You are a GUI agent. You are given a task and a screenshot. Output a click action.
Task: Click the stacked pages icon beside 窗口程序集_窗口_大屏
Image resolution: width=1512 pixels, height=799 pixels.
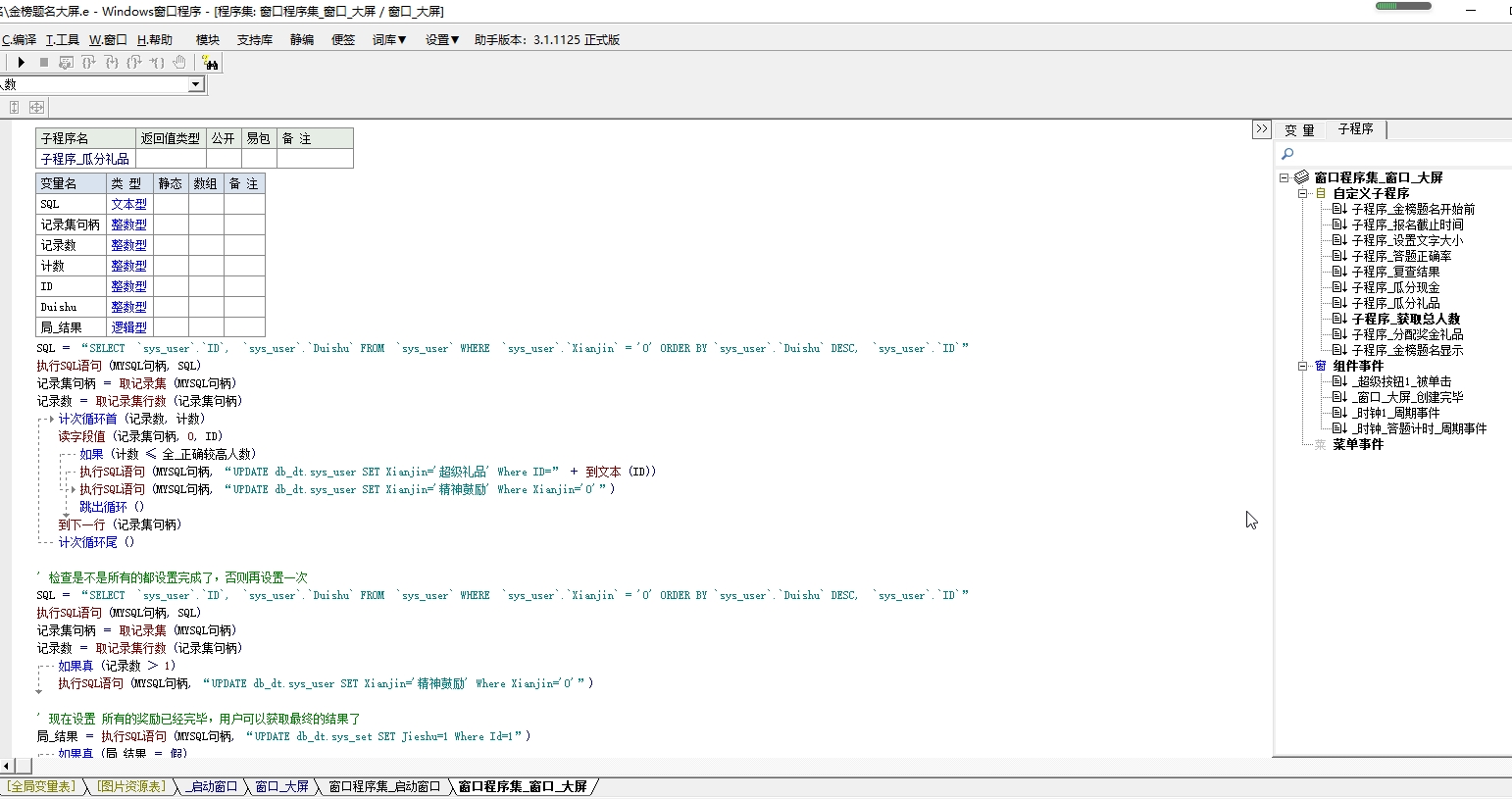[1302, 177]
